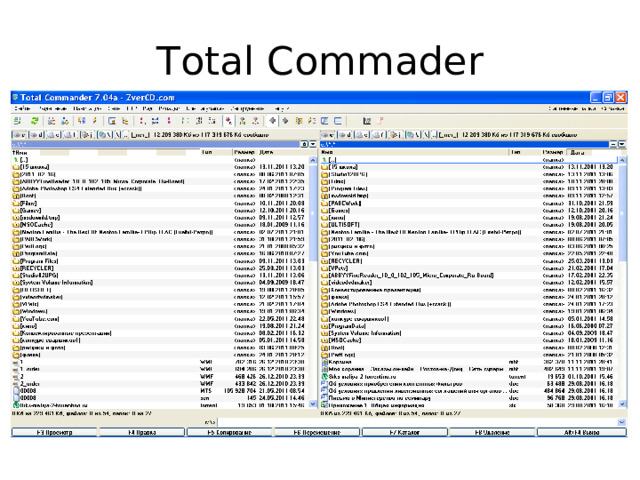Select [..] parent entry in left panel
The width and height of the screenshot is (640, 480).
(160, 160)
